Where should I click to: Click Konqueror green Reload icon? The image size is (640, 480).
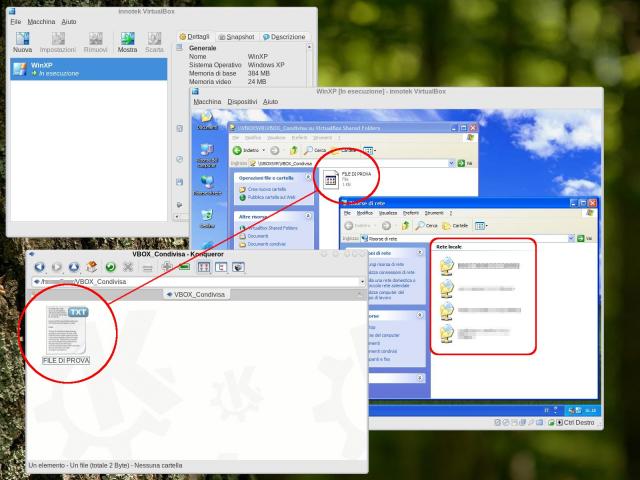110,267
